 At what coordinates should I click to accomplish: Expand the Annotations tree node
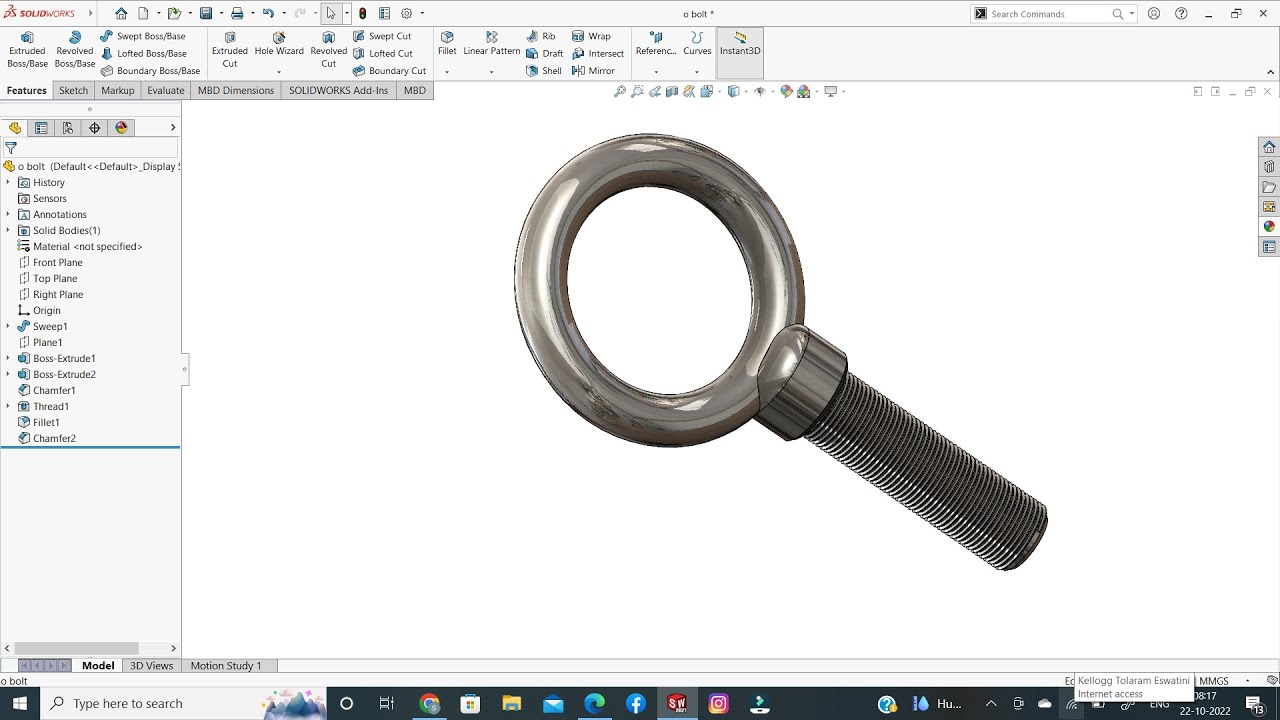click(x=8, y=214)
